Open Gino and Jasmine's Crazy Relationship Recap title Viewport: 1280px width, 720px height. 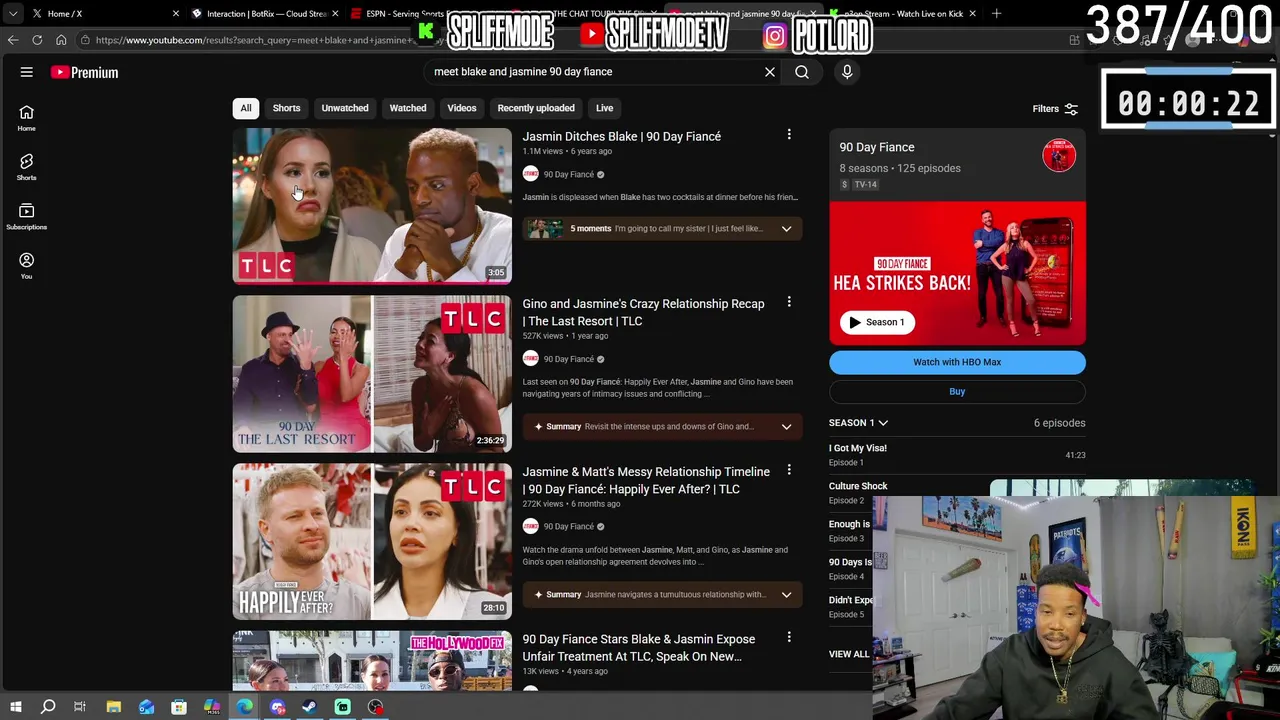click(x=643, y=312)
